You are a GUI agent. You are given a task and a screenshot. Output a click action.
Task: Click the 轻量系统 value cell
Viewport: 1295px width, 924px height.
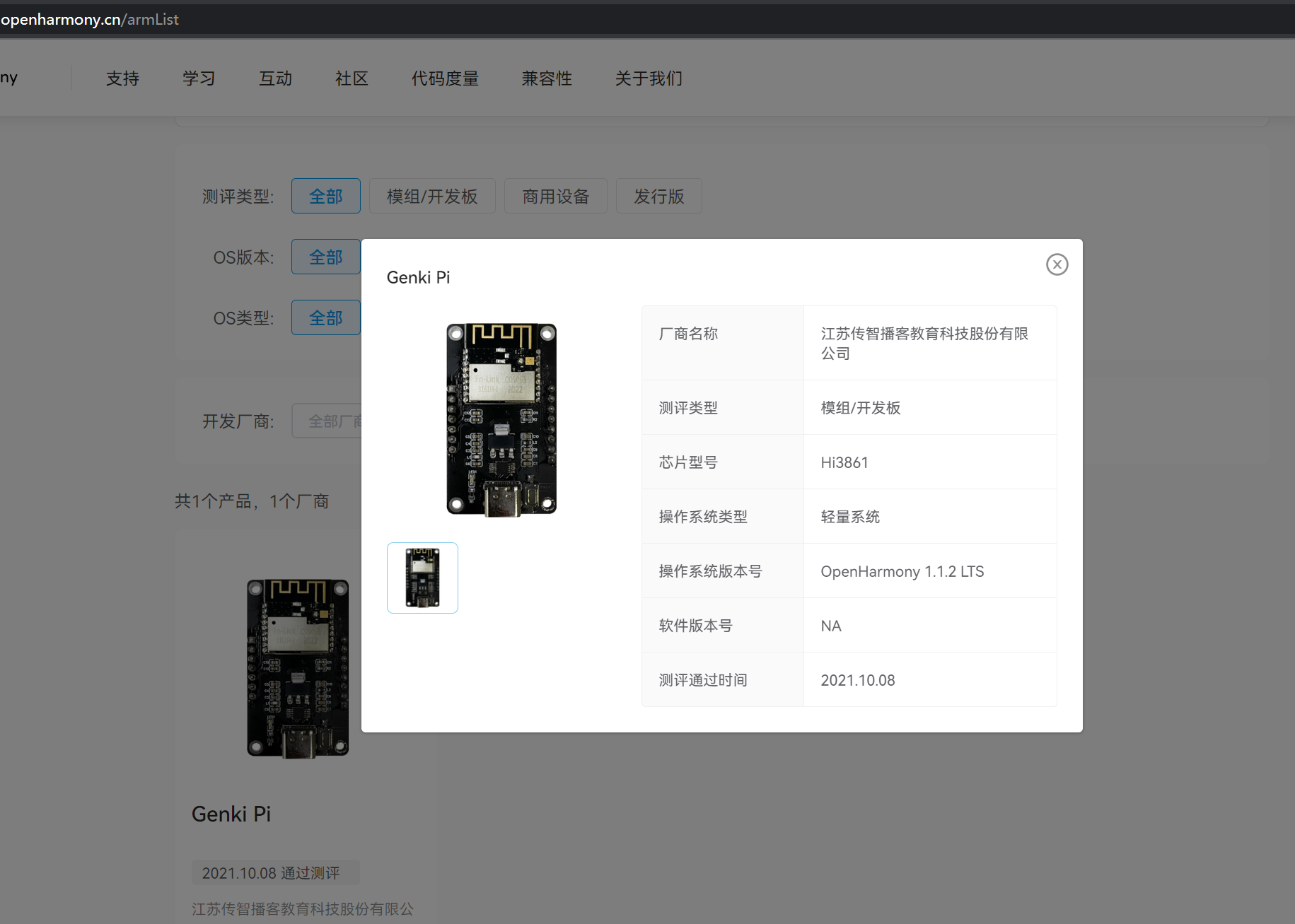click(x=930, y=516)
